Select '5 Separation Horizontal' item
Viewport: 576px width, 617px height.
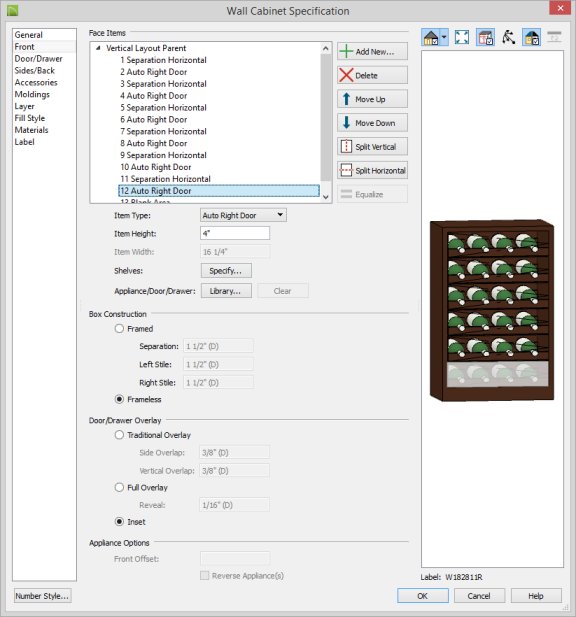point(163,107)
